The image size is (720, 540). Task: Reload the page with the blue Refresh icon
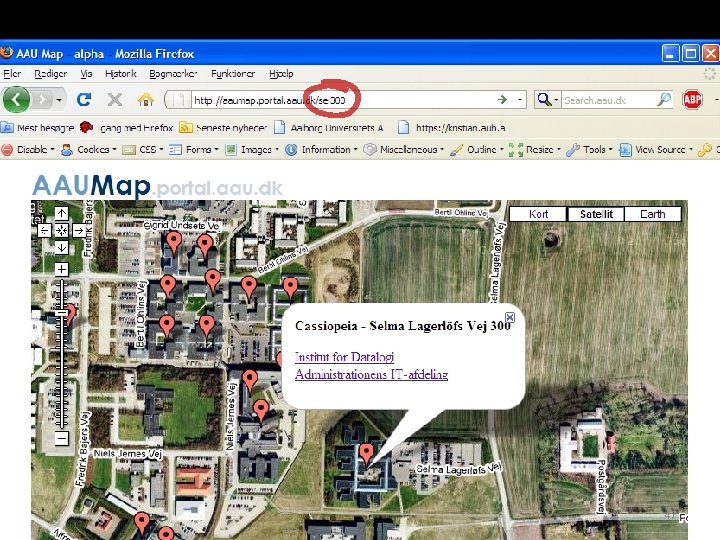pyautogui.click(x=84, y=99)
